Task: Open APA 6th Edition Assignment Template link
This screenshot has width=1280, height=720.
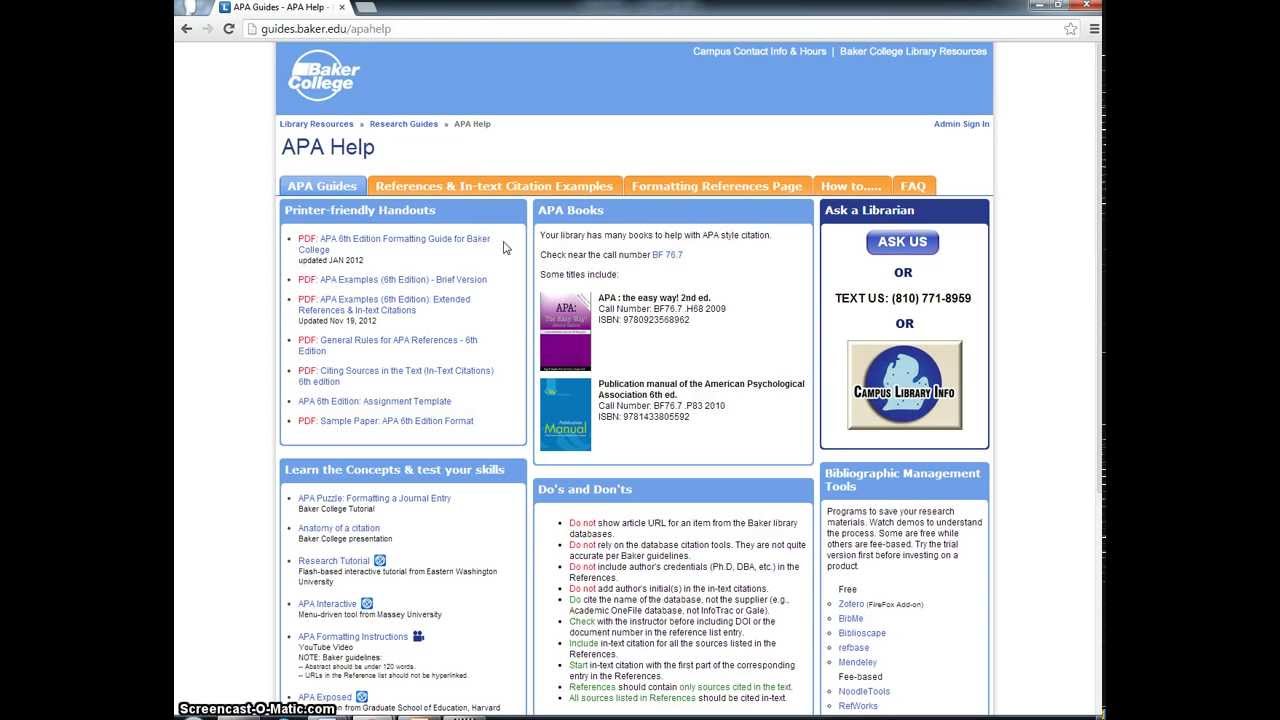Action: [374, 401]
